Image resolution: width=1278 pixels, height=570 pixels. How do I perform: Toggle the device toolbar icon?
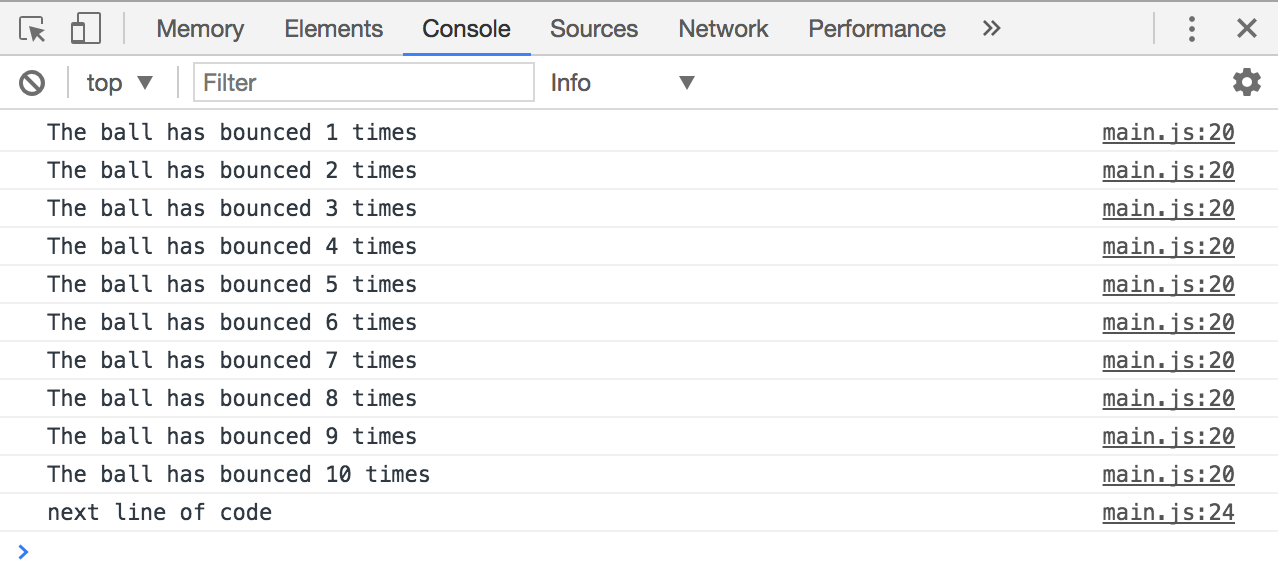point(85,29)
